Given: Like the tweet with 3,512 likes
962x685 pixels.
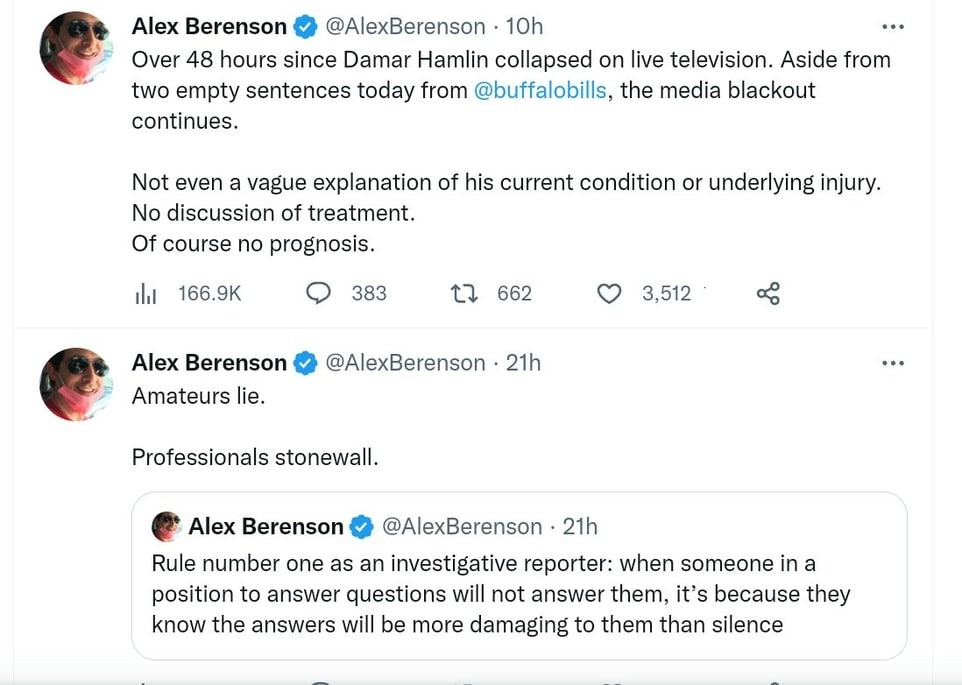Looking at the screenshot, I should click(609, 293).
